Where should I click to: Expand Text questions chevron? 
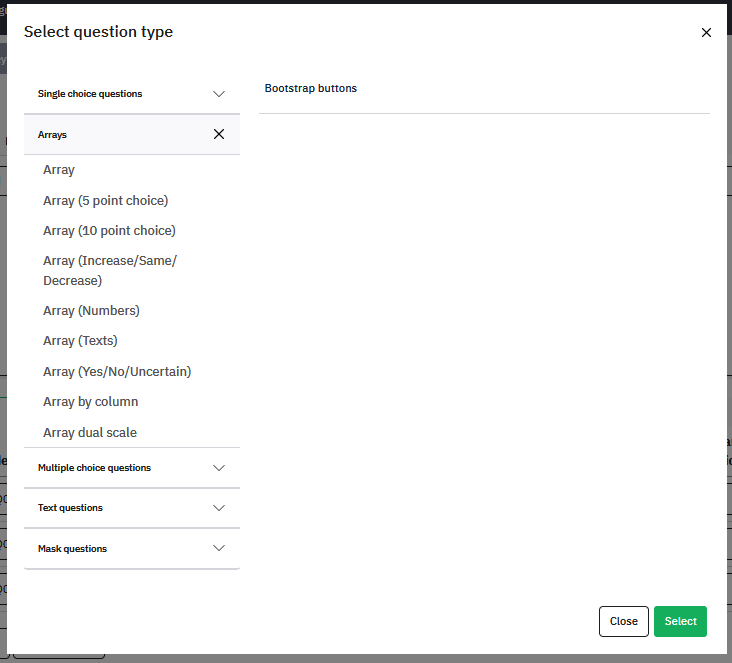(218, 508)
